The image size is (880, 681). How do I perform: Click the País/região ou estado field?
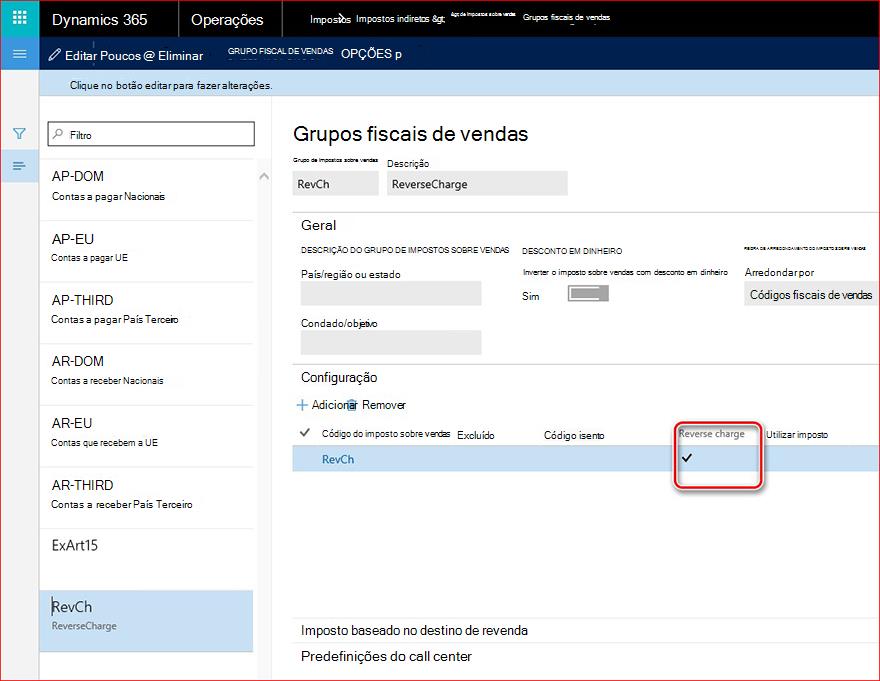(x=391, y=293)
